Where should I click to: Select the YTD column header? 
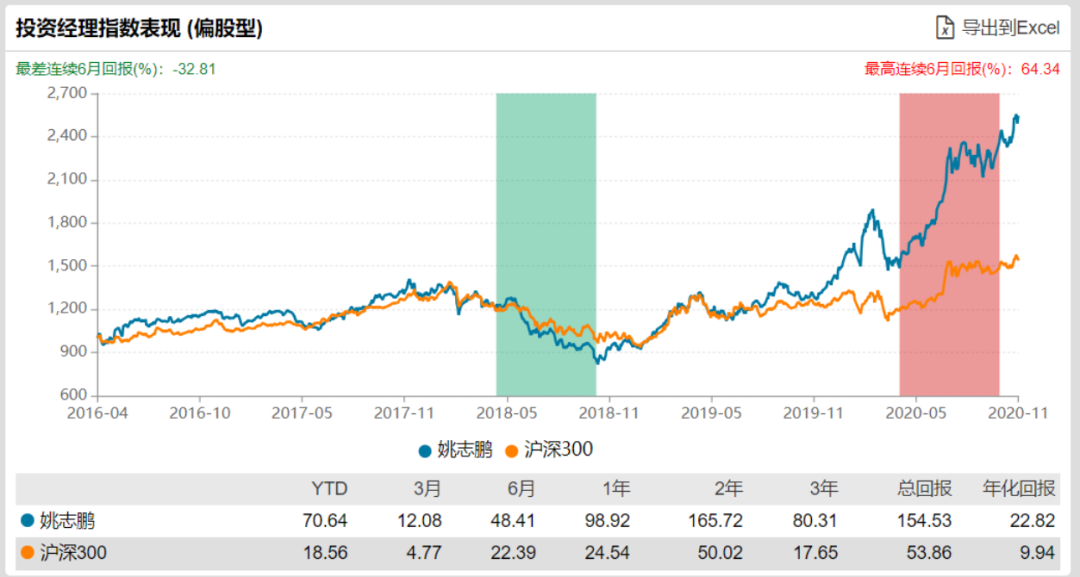pos(329,489)
